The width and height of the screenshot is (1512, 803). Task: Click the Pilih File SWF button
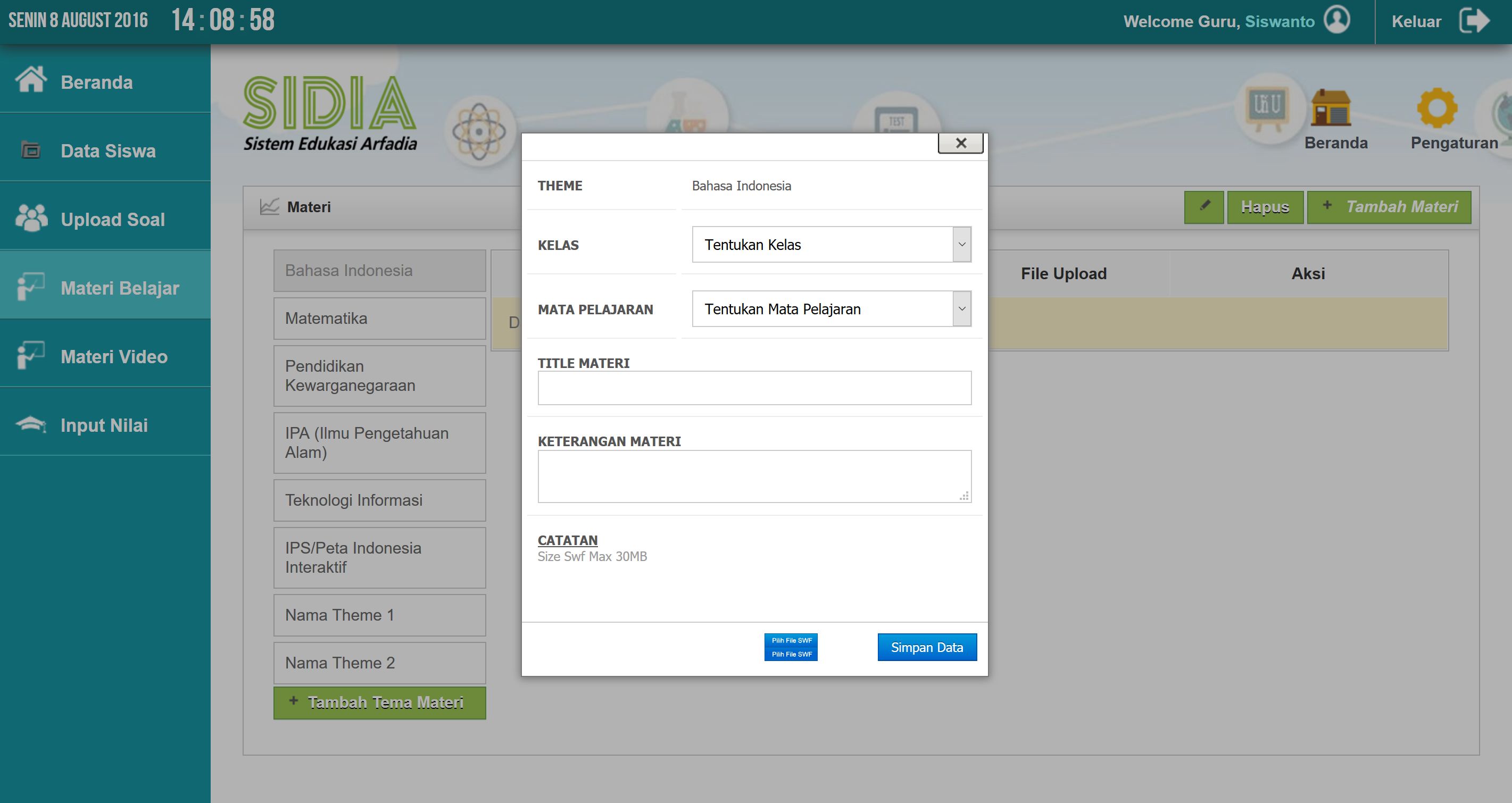pos(791,647)
